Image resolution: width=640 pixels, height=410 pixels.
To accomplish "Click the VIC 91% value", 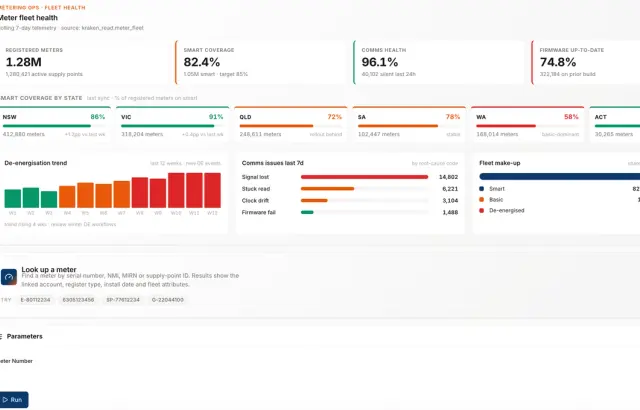I will click(x=216, y=117).
